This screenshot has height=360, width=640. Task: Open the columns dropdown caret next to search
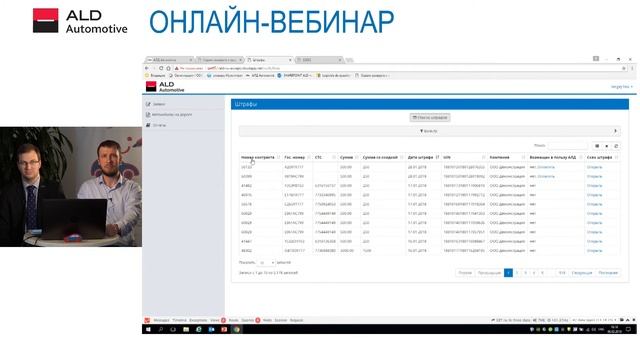[607, 146]
